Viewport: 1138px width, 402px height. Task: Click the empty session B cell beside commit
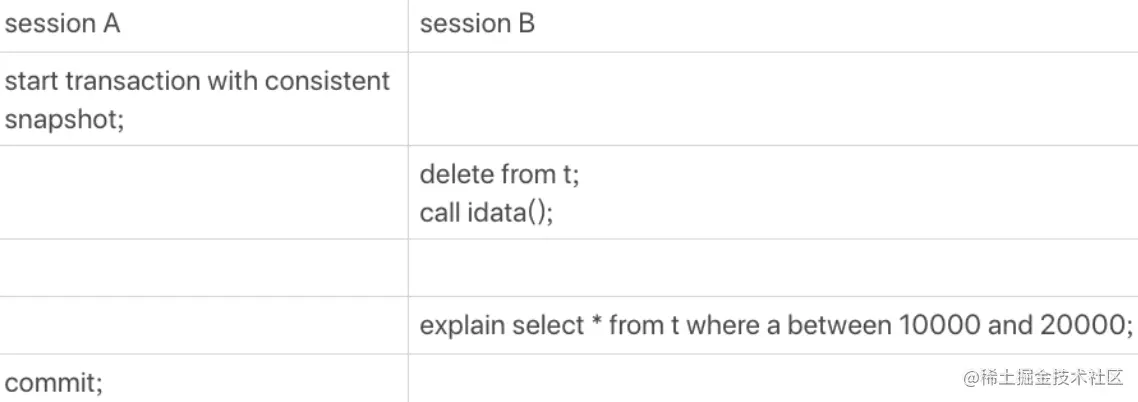point(773,378)
